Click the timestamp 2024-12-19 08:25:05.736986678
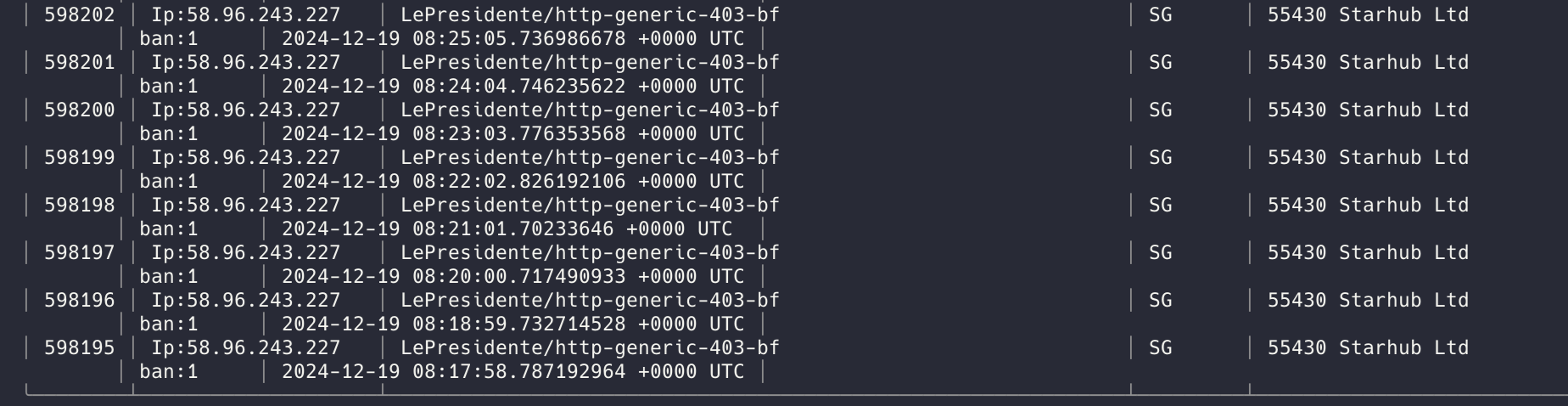This screenshot has height=406, width=1568. (454, 39)
